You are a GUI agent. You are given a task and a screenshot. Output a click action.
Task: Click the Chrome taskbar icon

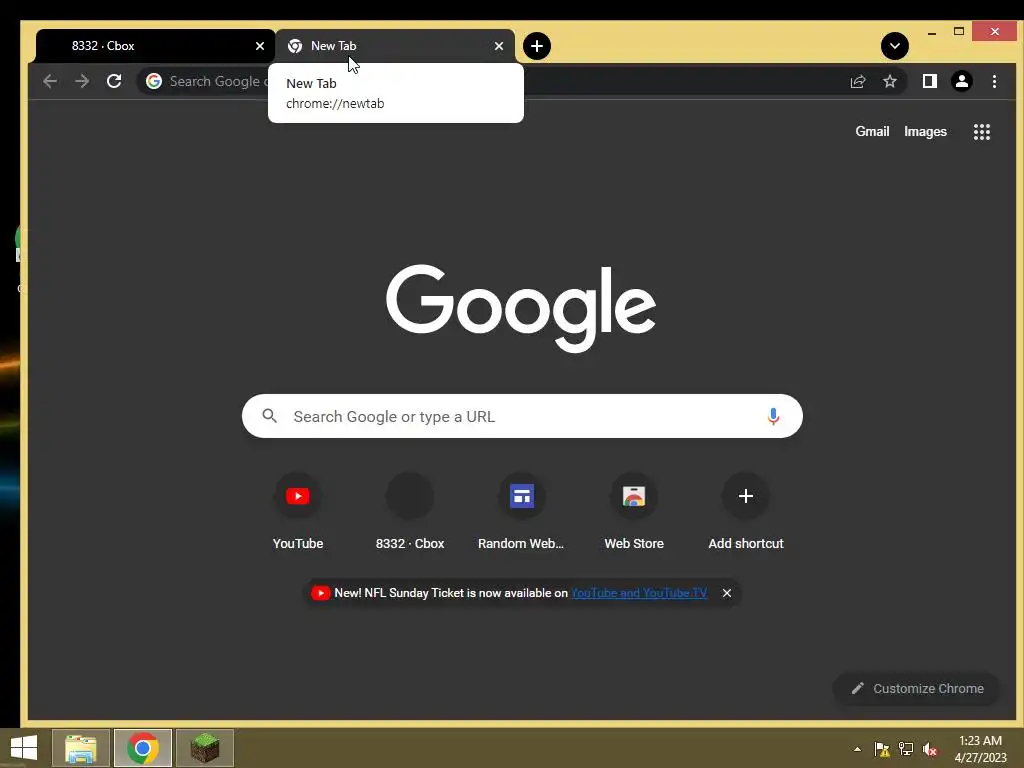[x=143, y=748]
